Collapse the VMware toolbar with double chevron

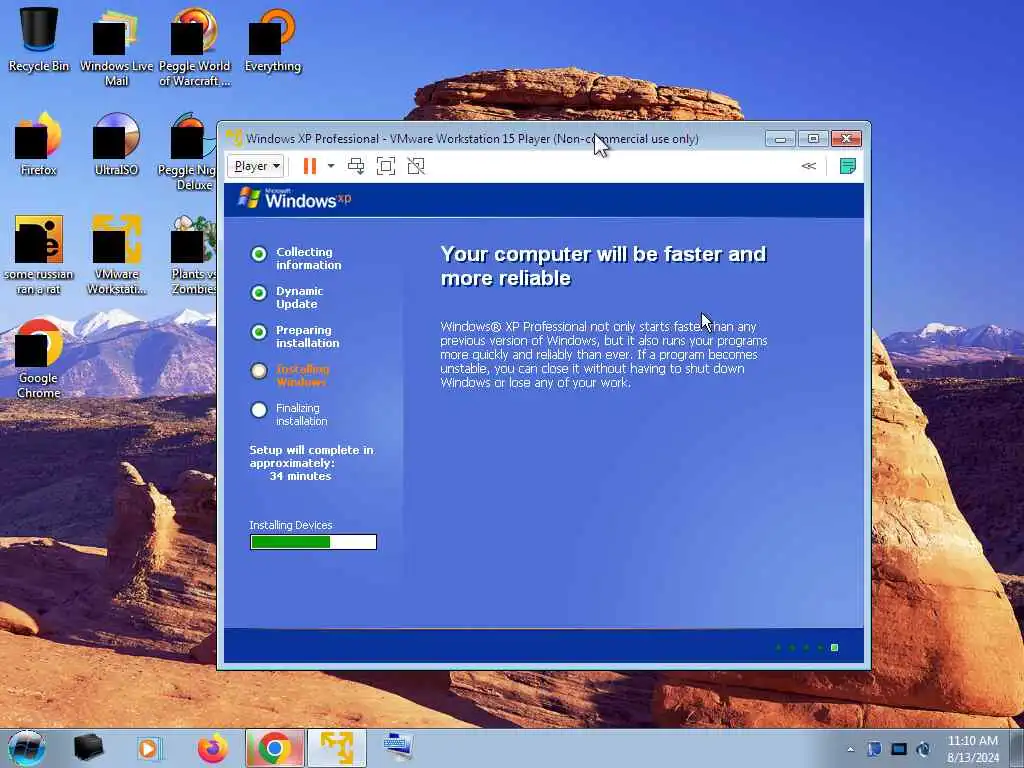click(808, 166)
